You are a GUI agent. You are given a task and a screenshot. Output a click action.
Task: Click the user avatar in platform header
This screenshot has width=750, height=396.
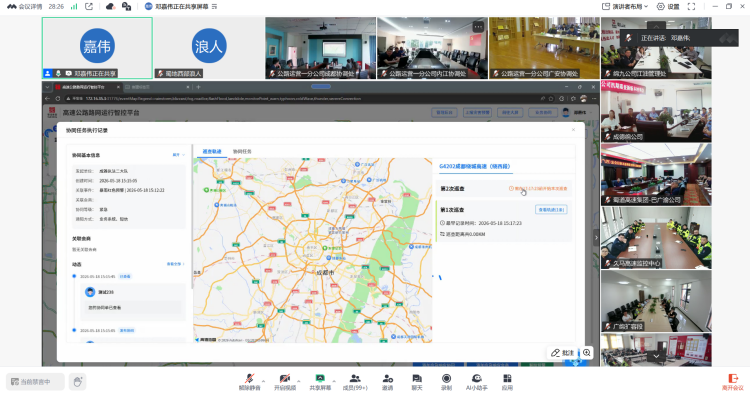[566, 112]
